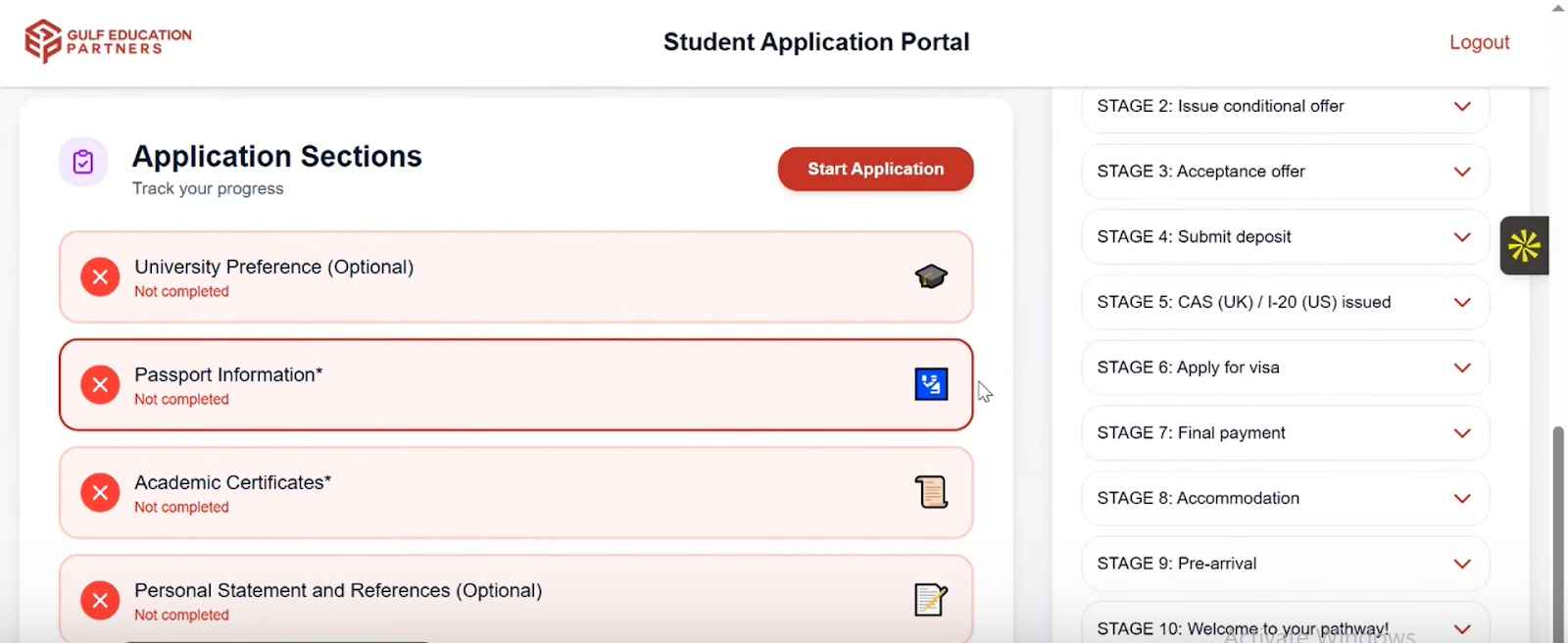Click the purple clipboard icon near Application Sections
Viewport: 1568px width, 643px height.
(x=82, y=162)
